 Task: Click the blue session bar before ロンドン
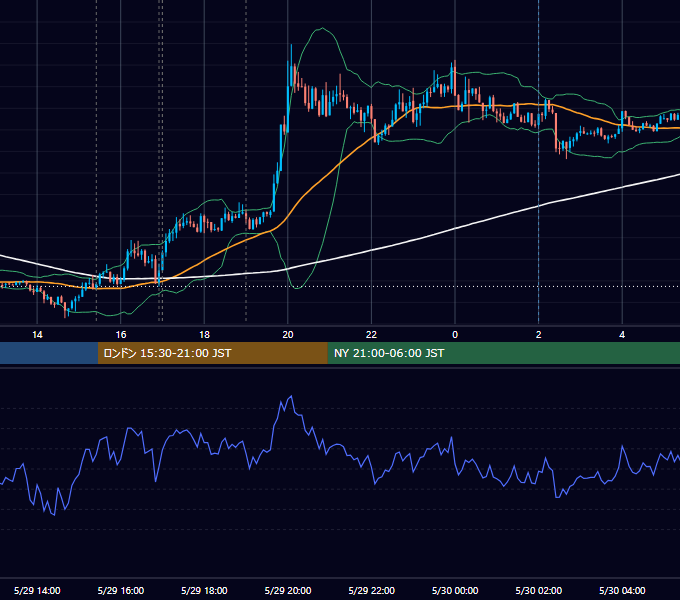[x=49, y=353]
